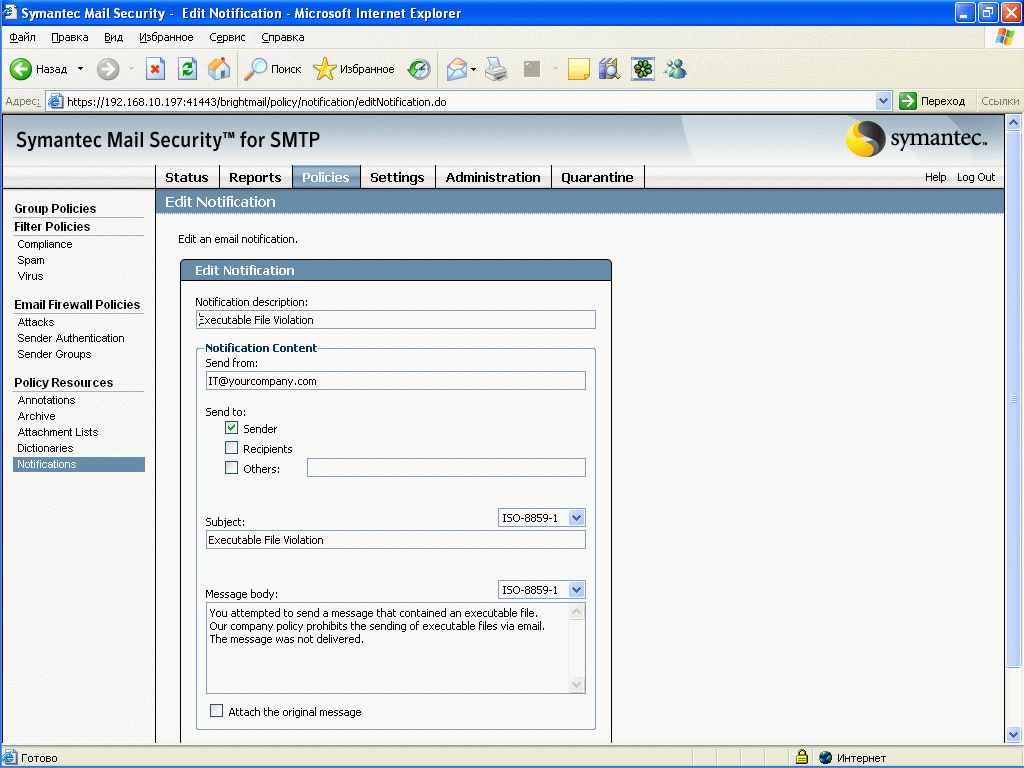The width and height of the screenshot is (1024, 768).
Task: Click the page icon in address bar
Action: pos(56,101)
